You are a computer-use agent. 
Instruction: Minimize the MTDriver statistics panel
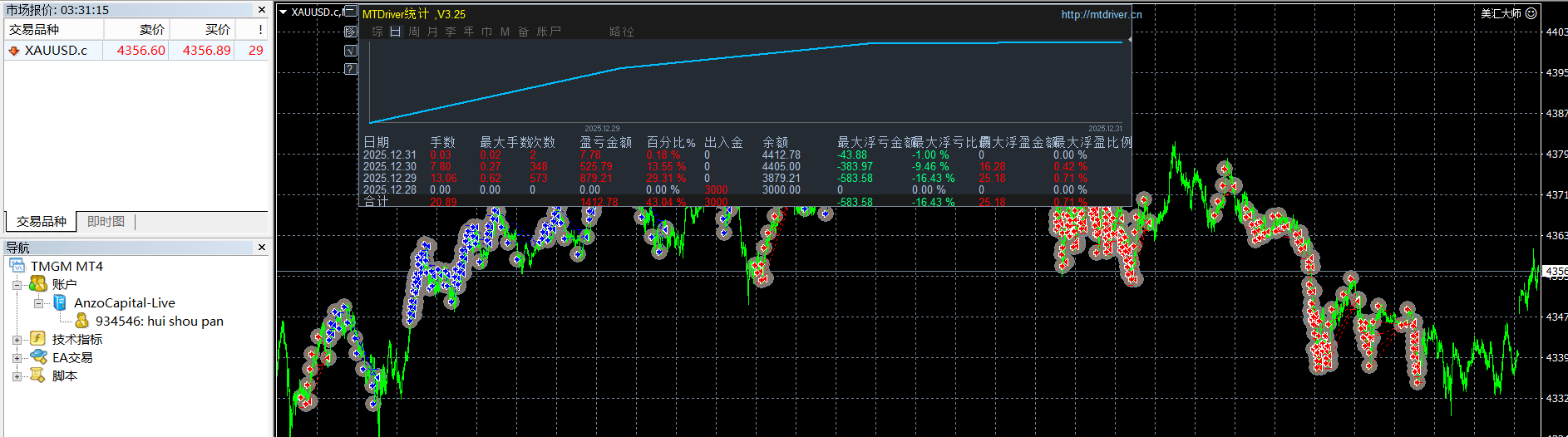pyautogui.click(x=351, y=11)
